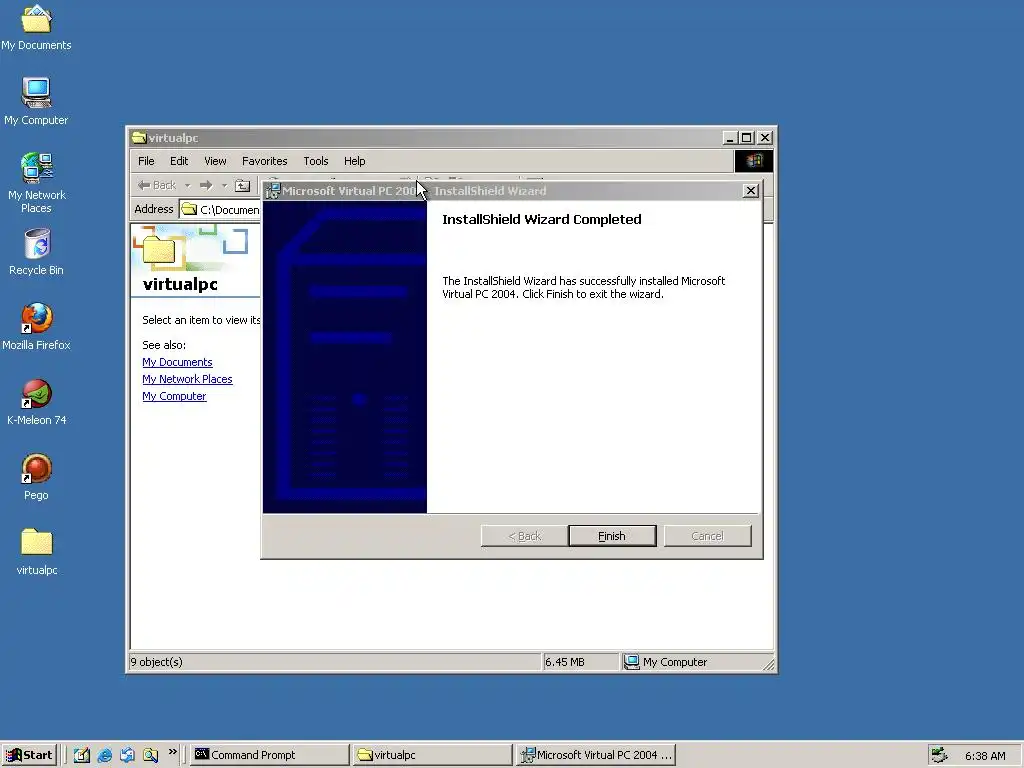Switch to Command Prompt taskbar button
Viewport: 1024px width, 768px height.
click(270, 755)
